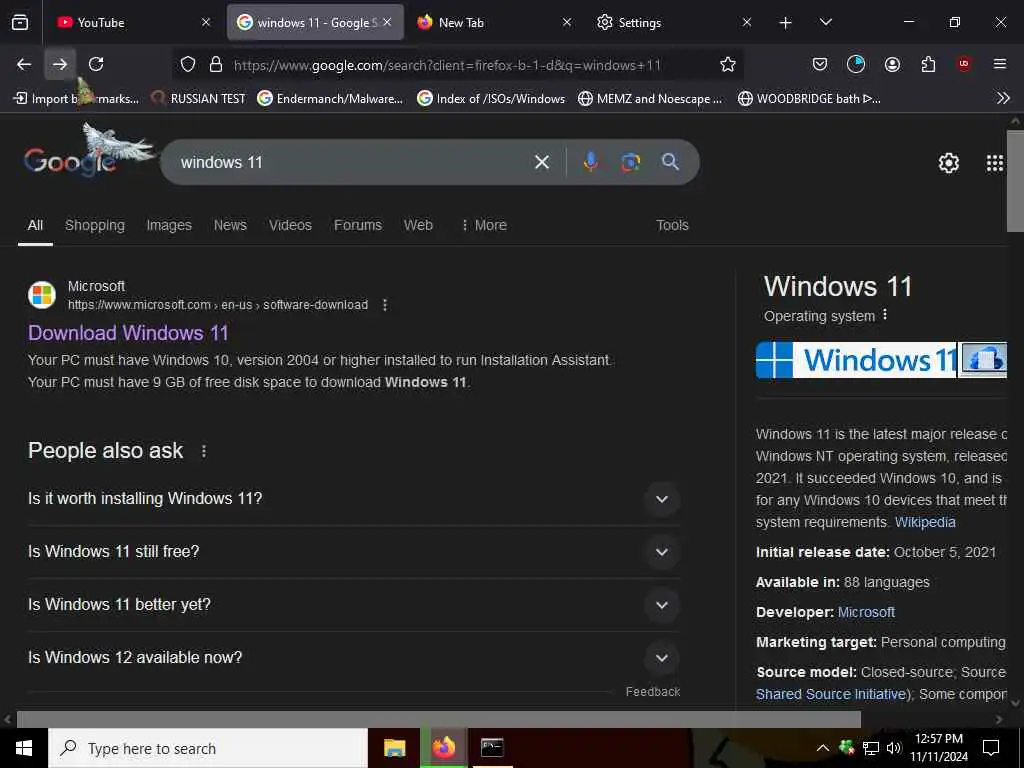Click the horizontal page scrollbar
The image size is (1024, 768).
tap(438, 719)
